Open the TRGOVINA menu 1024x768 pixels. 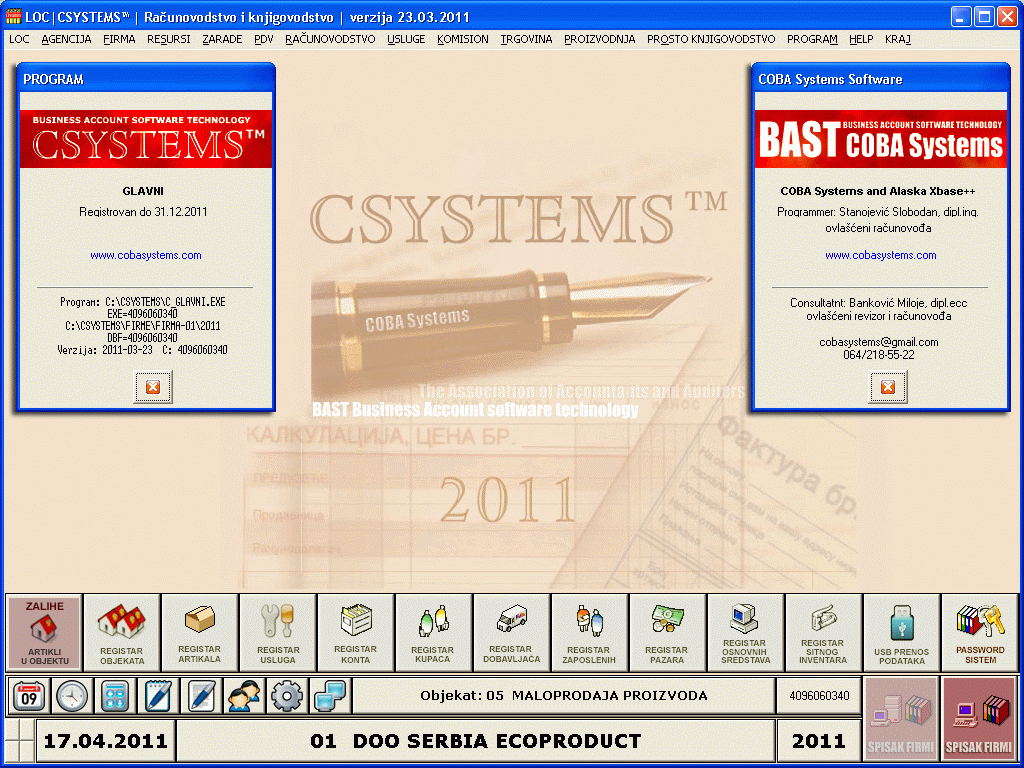click(x=526, y=39)
